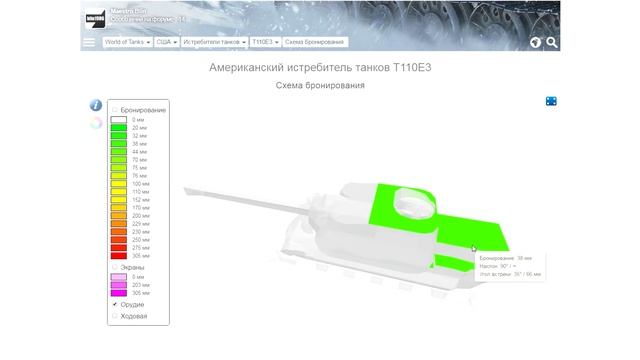The width and height of the screenshot is (640, 360).
Task: Click heading Американский истребитель танков T110E3
Action: pos(320,67)
